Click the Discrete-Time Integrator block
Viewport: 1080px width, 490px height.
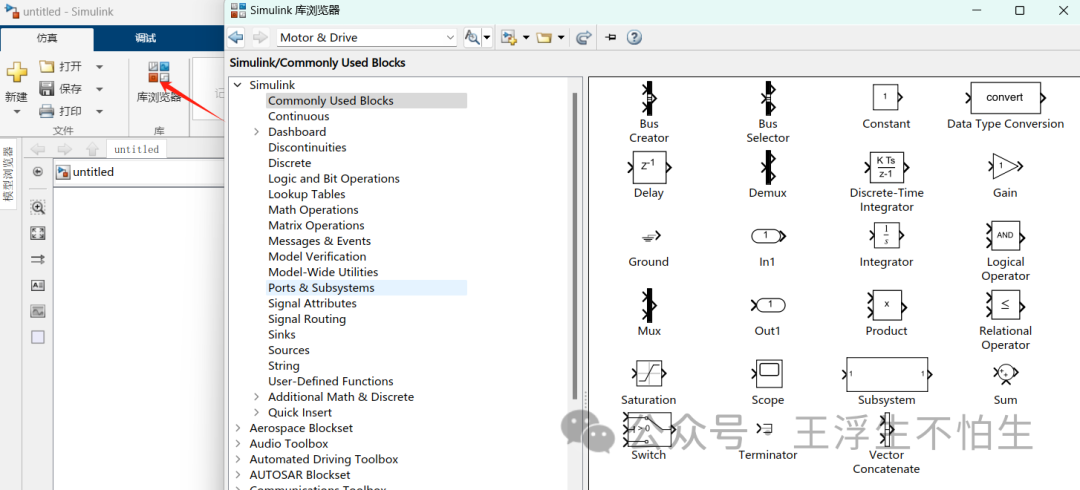click(886, 167)
